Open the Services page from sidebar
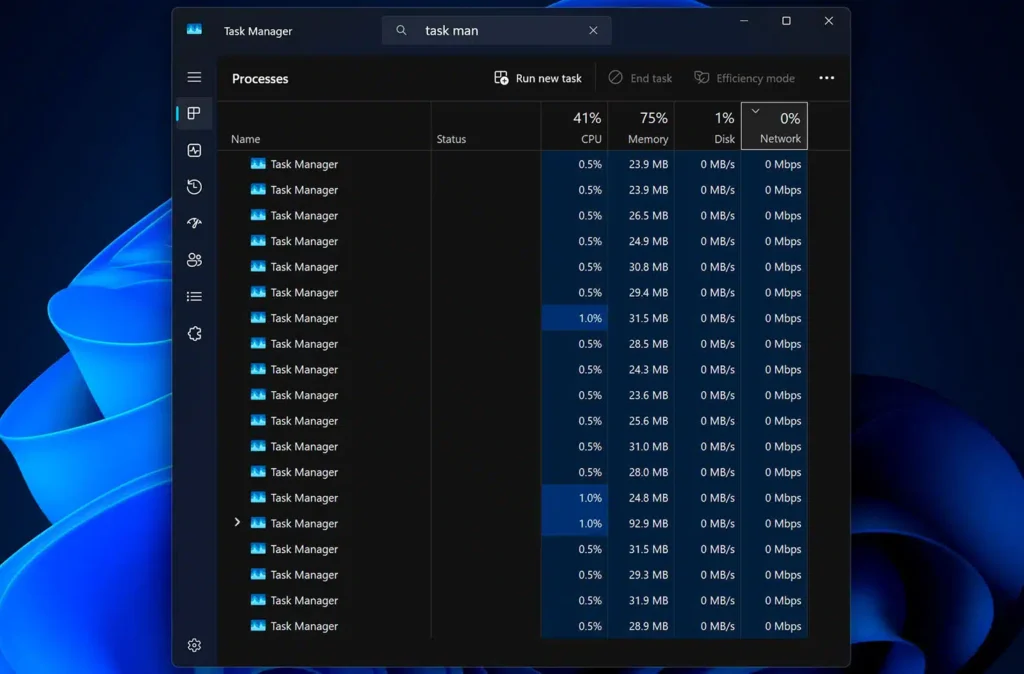Viewport: 1024px width, 674px height. point(194,333)
